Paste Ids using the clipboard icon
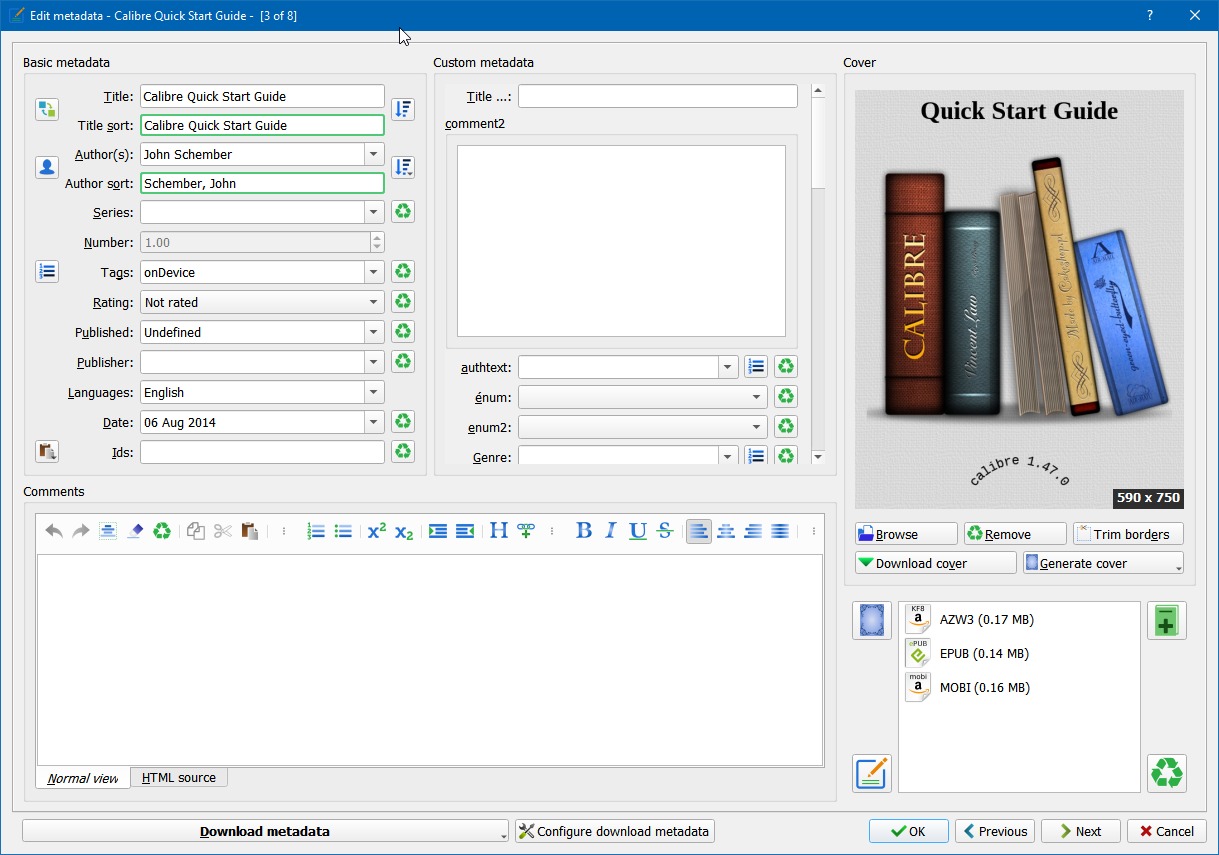The image size is (1219, 855). tap(47, 452)
